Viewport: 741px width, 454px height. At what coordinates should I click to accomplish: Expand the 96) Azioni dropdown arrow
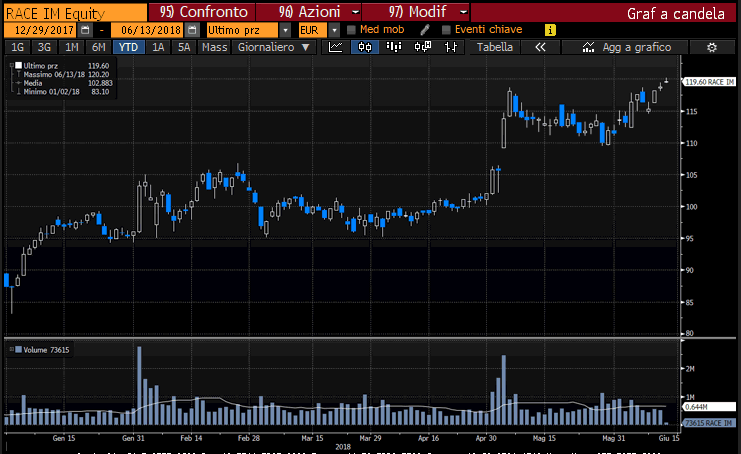[356, 12]
